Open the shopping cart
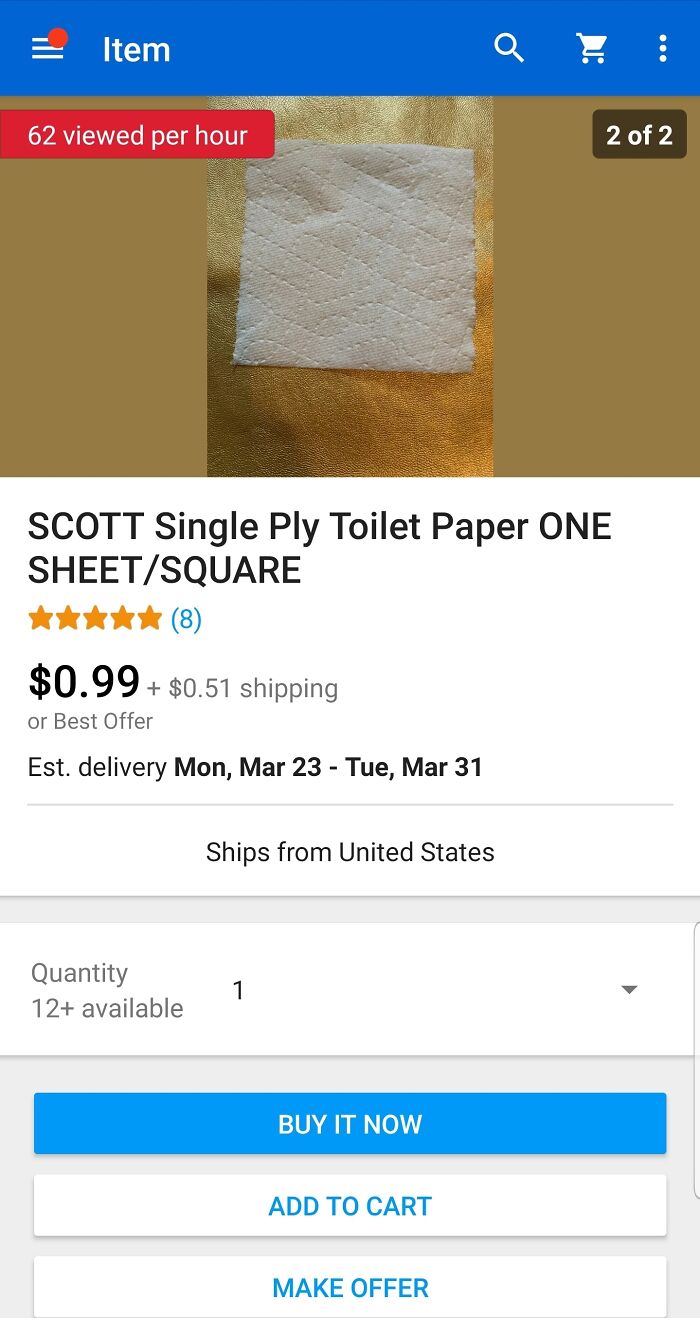 point(592,48)
